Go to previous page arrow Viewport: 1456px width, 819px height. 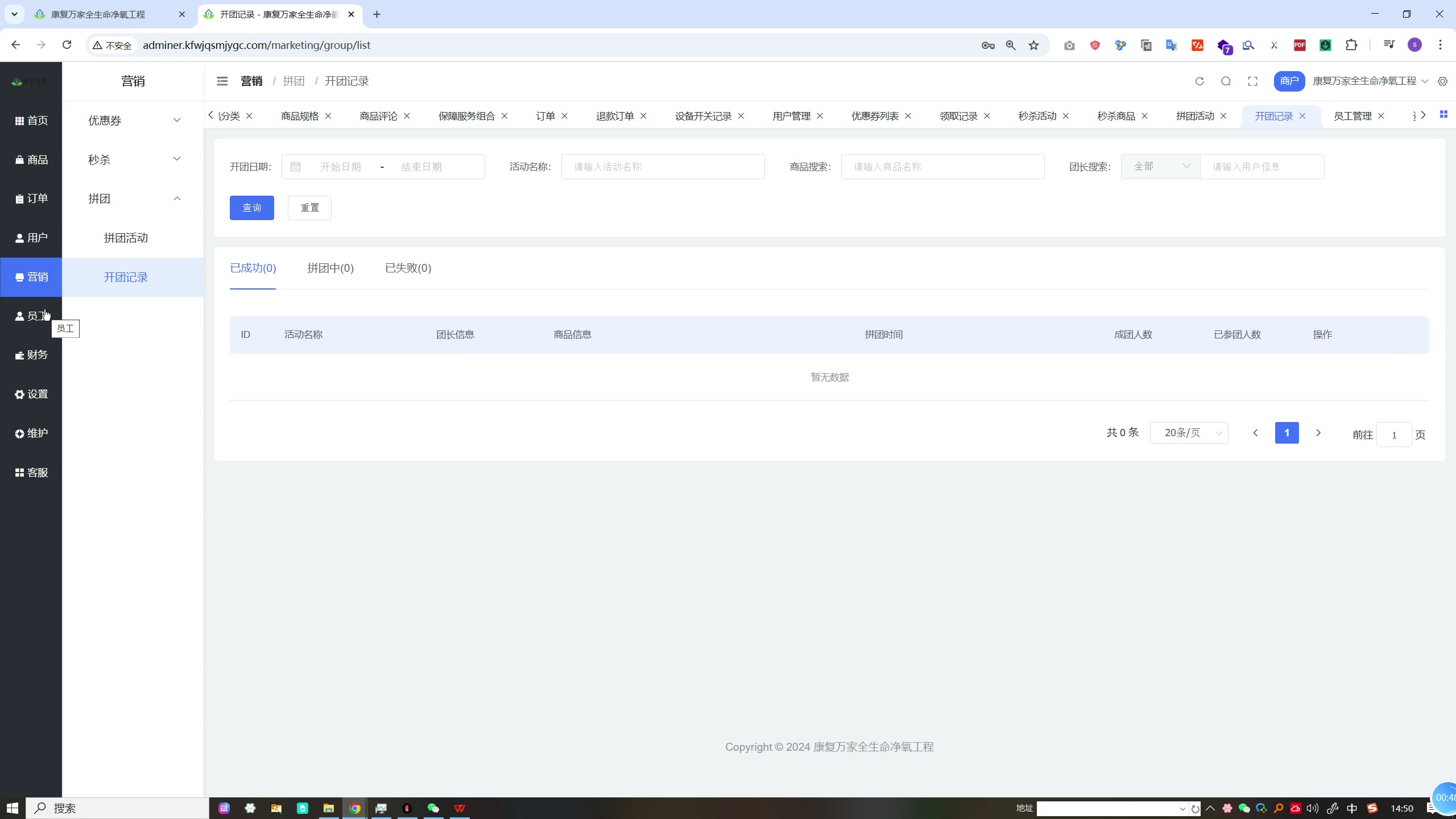click(x=1255, y=433)
